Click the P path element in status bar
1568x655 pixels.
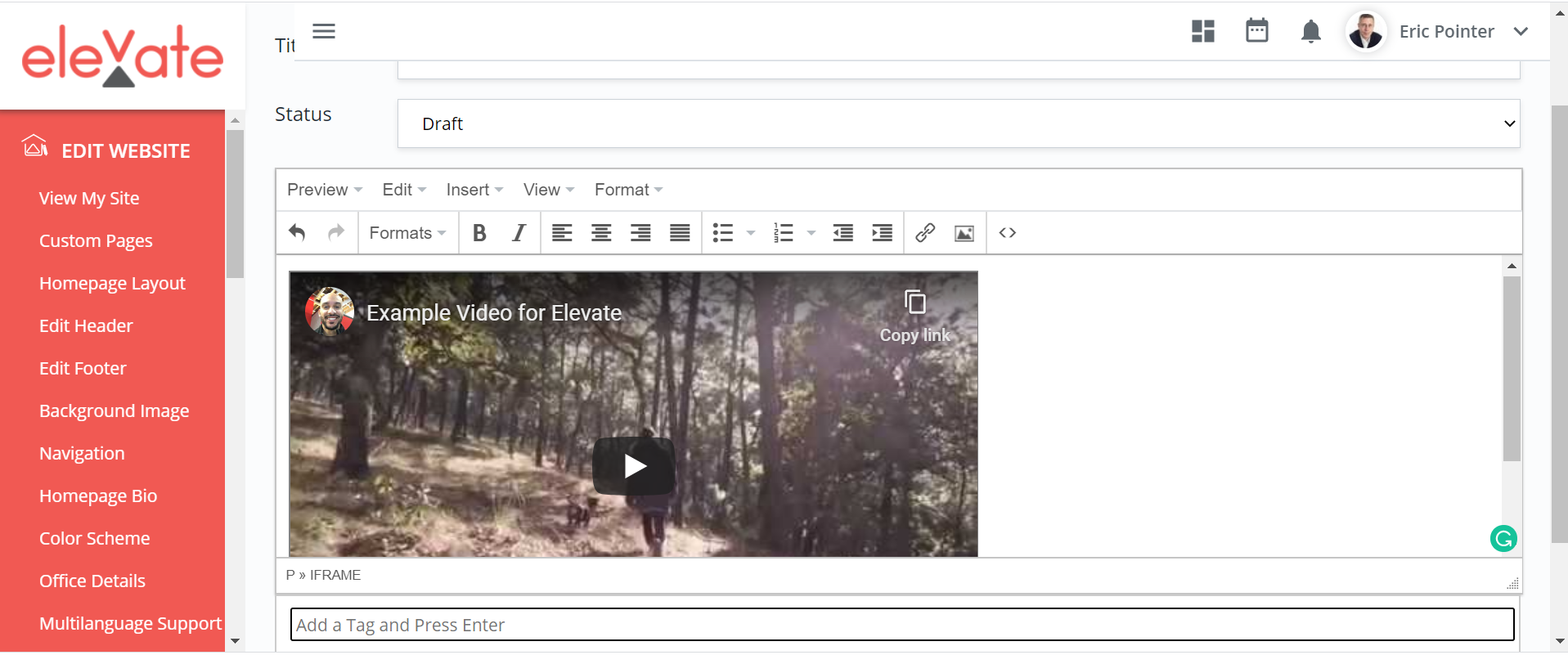click(290, 575)
